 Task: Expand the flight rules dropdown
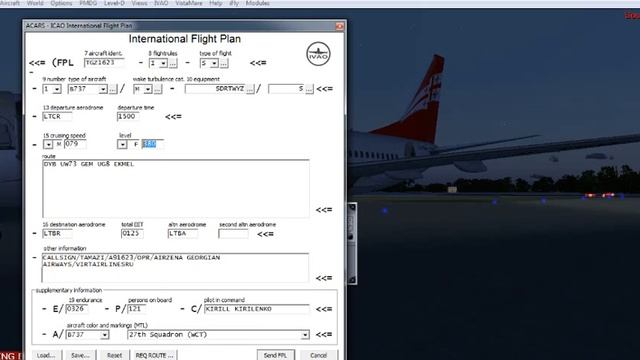click(163, 63)
